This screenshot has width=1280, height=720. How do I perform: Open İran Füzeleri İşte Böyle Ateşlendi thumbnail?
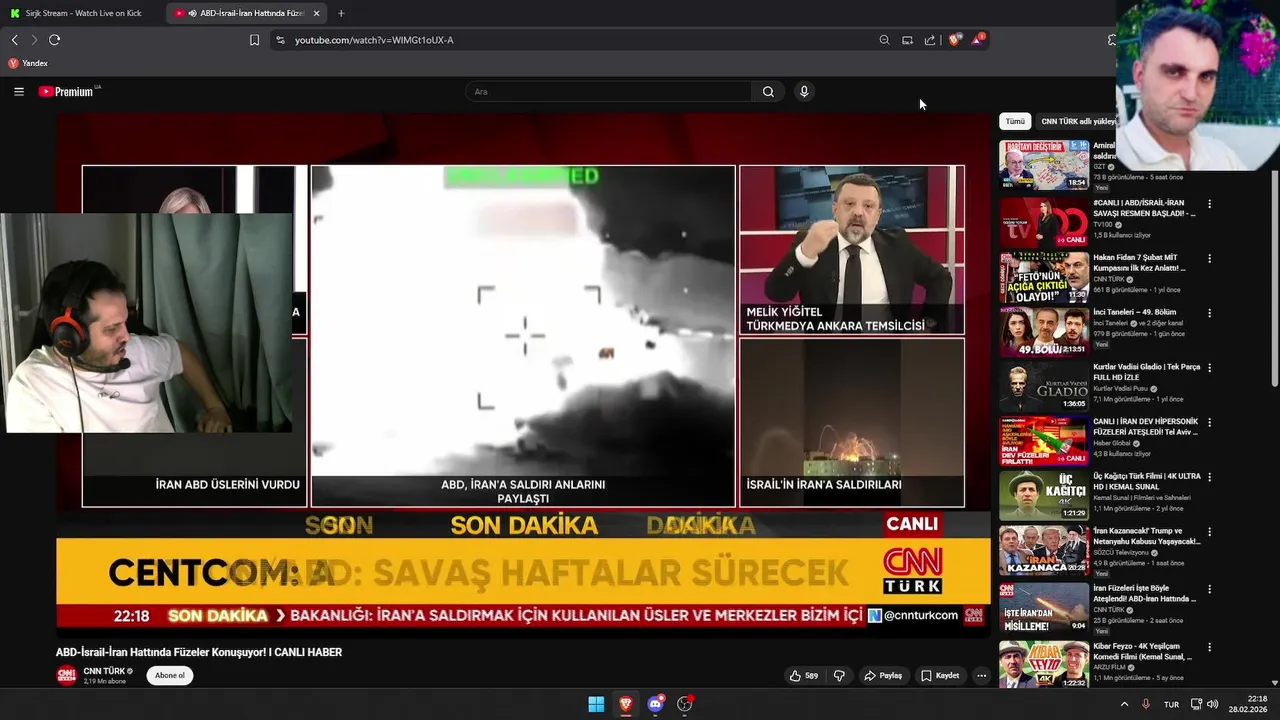tap(1044, 607)
